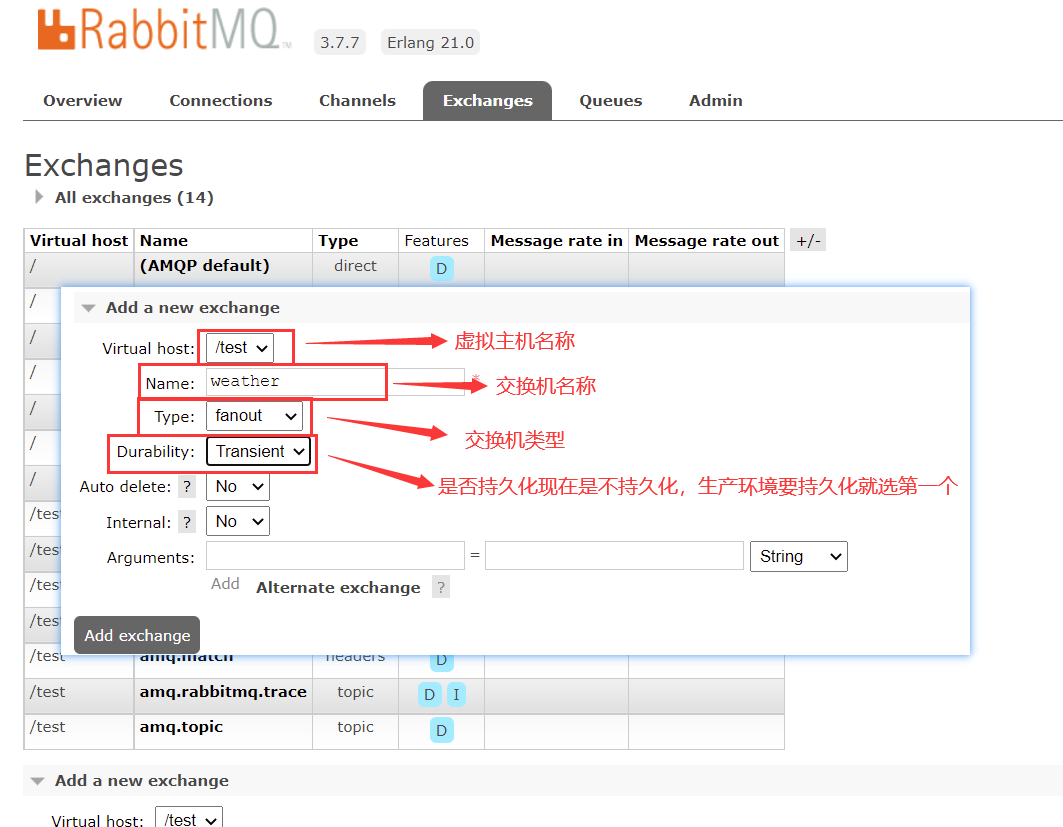Click the Alternate exchange help question mark
Screen dimensions: 1063x827
click(441, 587)
